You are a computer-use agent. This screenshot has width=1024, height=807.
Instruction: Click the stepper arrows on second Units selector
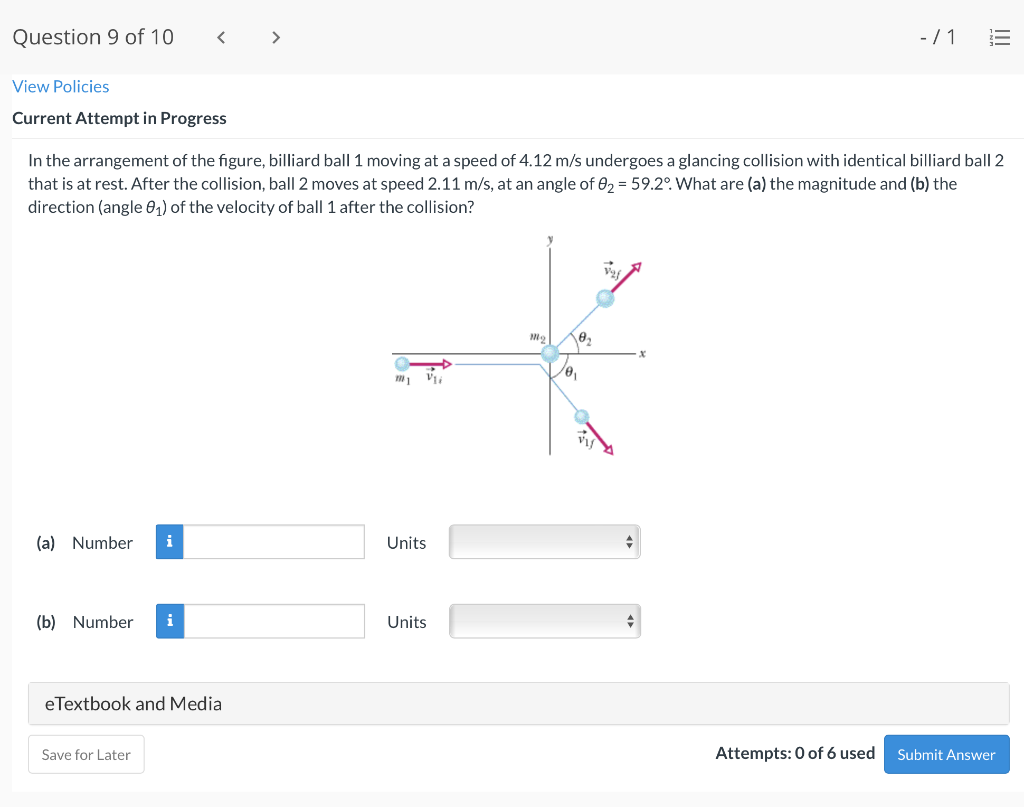[630, 620]
